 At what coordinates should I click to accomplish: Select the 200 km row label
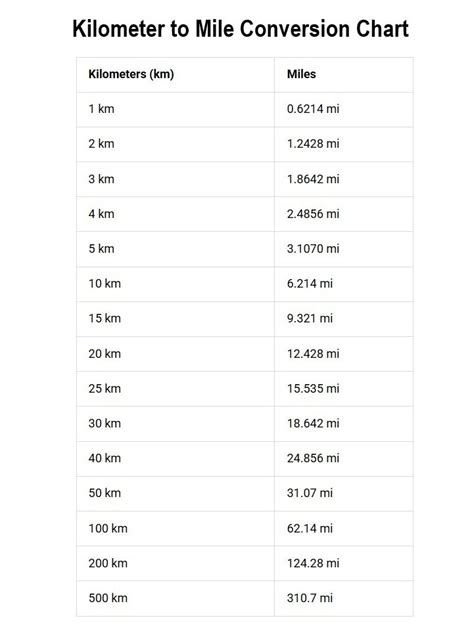click(x=108, y=563)
